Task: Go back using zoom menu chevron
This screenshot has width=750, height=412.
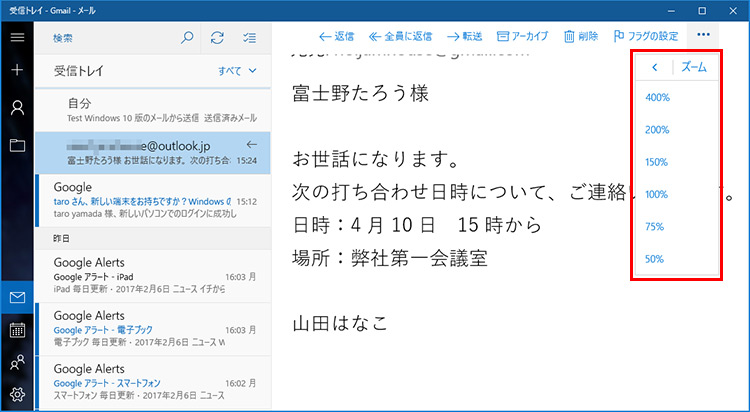Action: pos(654,68)
